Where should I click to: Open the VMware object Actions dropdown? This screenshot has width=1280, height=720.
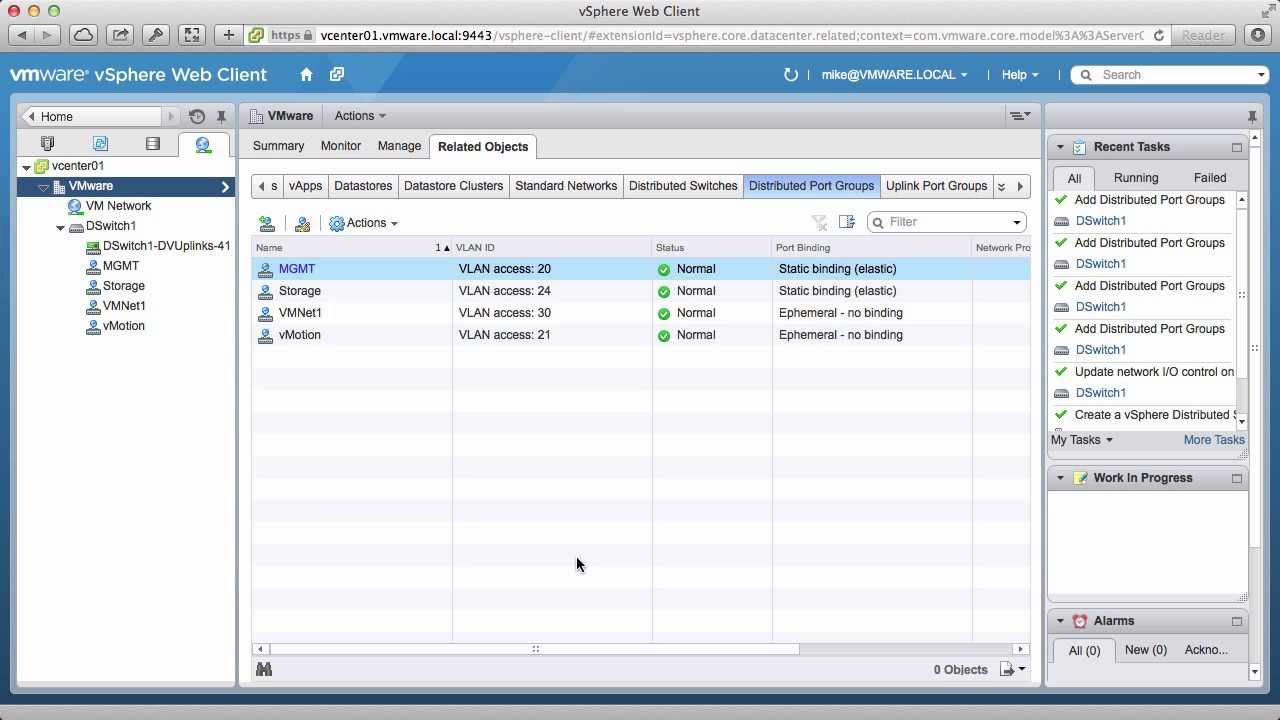pyautogui.click(x=360, y=116)
